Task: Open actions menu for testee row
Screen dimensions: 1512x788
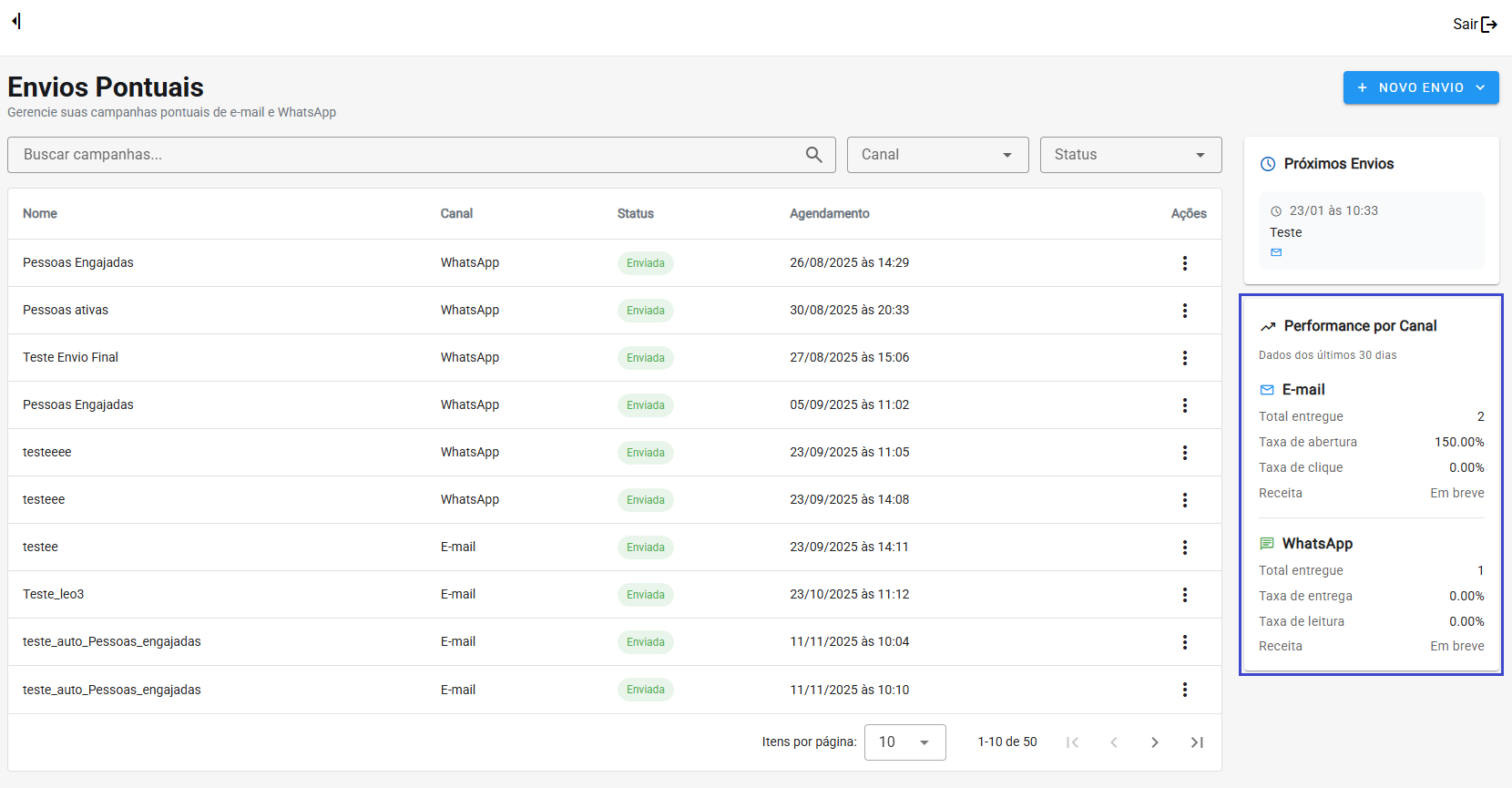Action: [x=1184, y=548]
